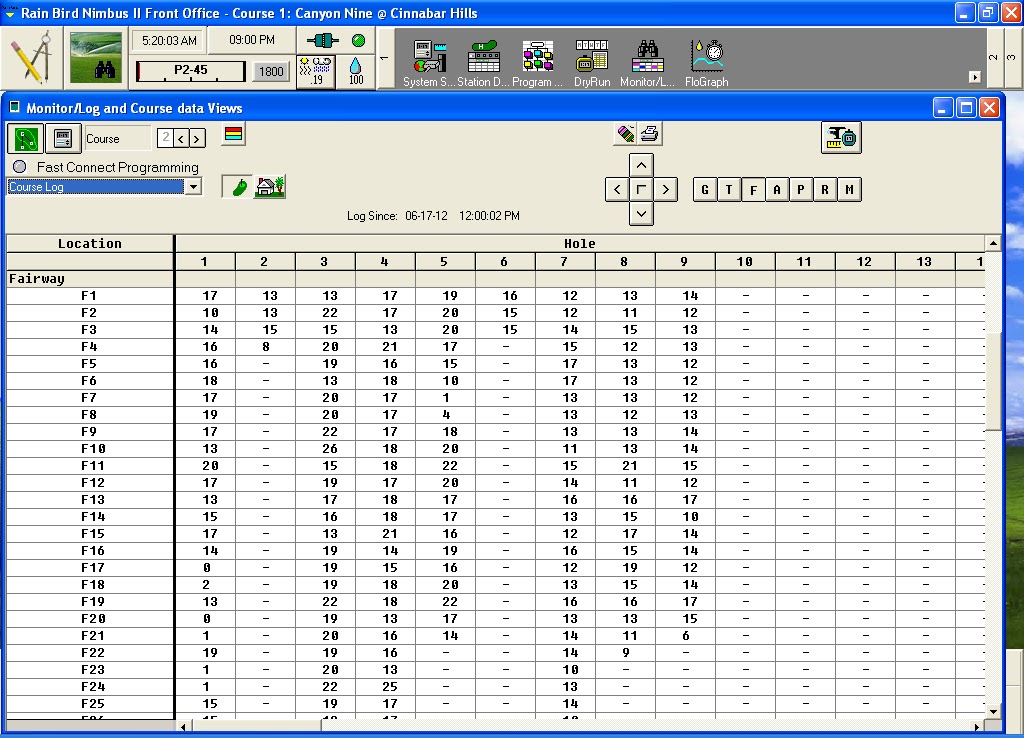This screenshot has width=1024, height=738.
Task: Open Program Detail from the launcher bar
Action: pyautogui.click(x=537, y=63)
